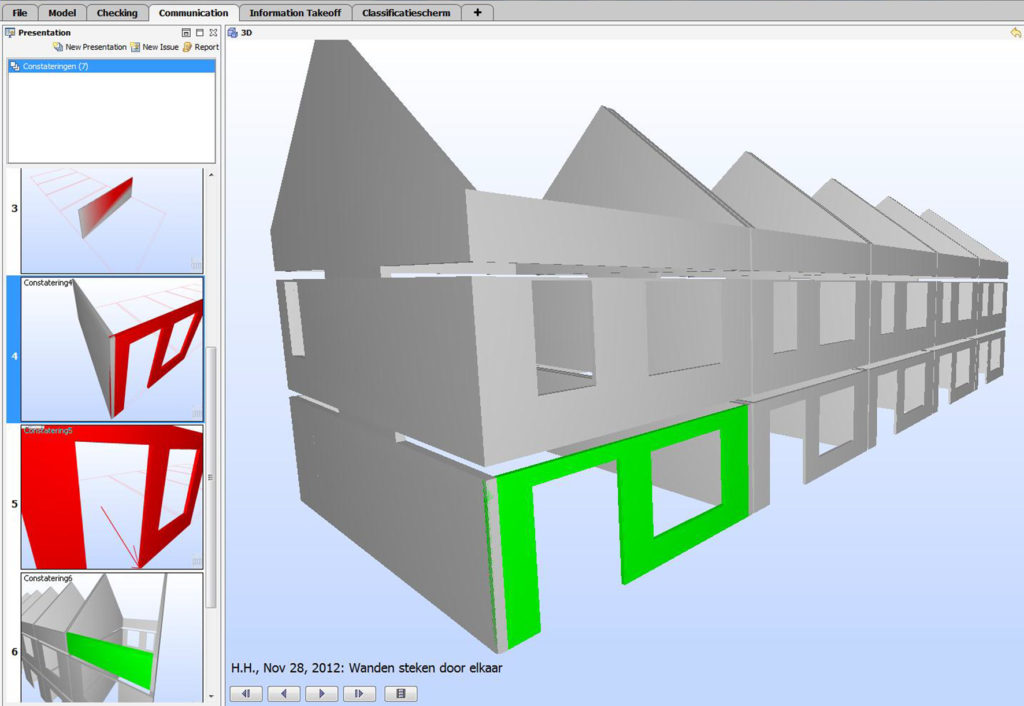Click scroll up arrow of slide list
The height and width of the screenshot is (706, 1024).
tap(210, 174)
